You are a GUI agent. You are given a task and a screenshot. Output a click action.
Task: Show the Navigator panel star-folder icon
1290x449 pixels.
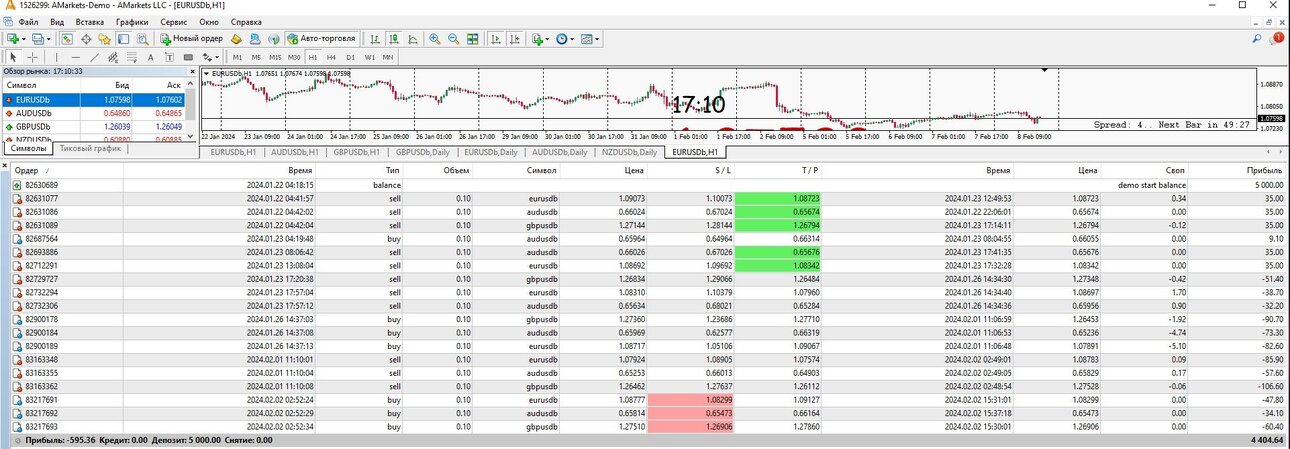pos(104,39)
